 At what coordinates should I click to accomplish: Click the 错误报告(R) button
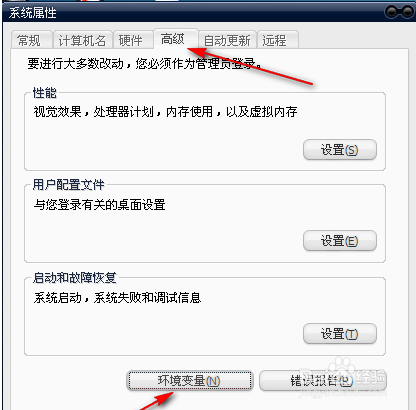322,381
